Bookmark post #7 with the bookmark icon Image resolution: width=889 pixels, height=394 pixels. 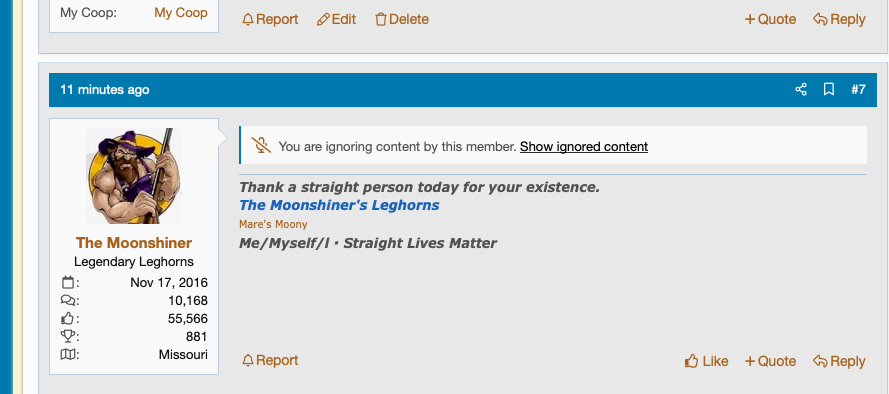coord(828,90)
